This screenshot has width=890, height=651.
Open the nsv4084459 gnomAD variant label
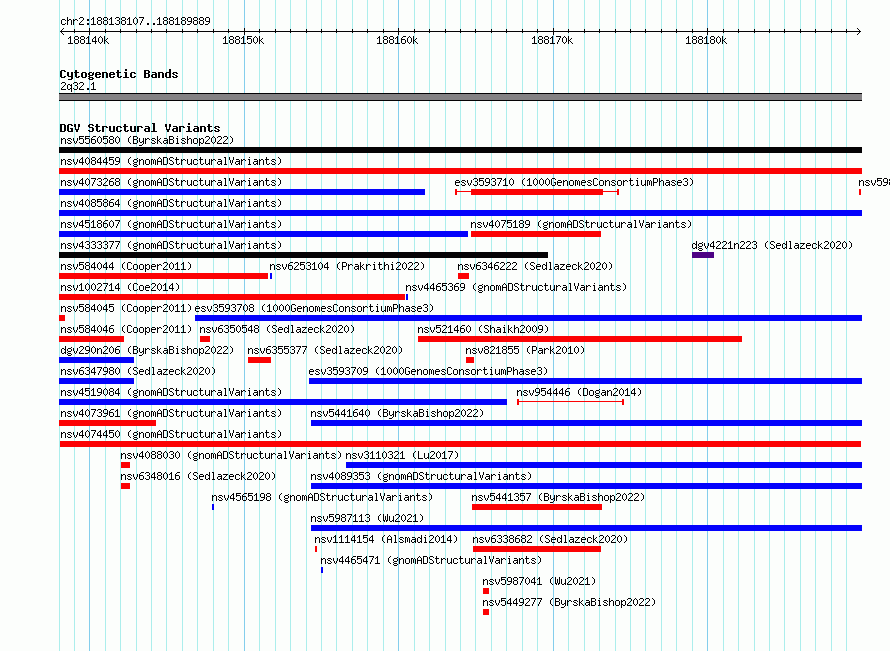[x=171, y=161]
